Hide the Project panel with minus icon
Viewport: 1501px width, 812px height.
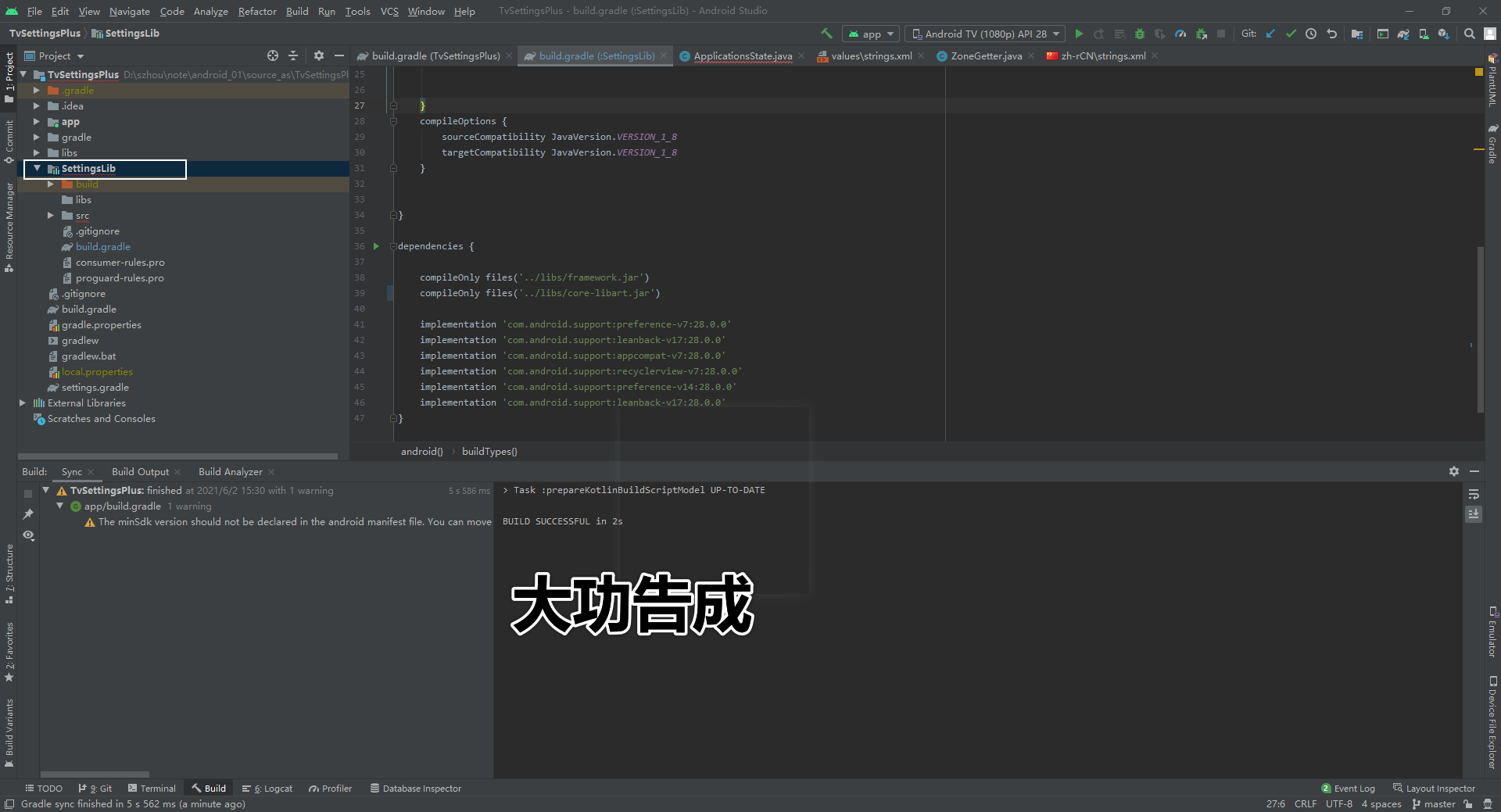pos(339,55)
